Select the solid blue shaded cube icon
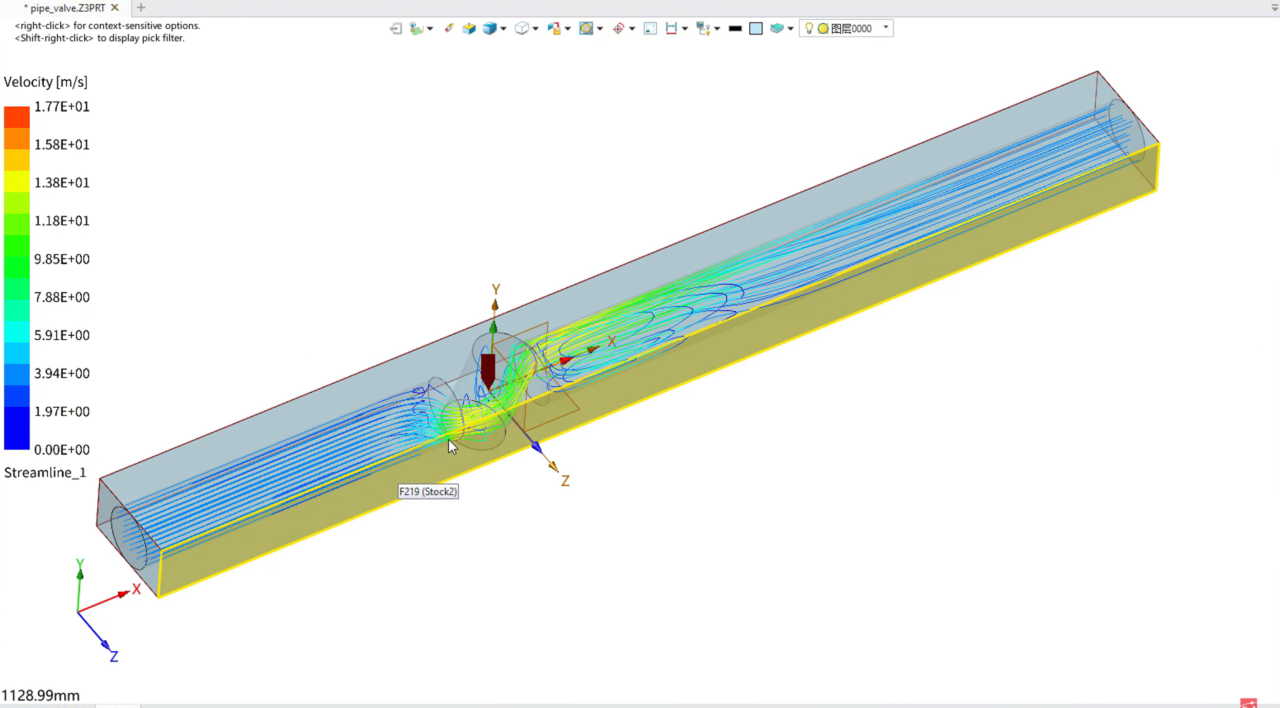Image resolution: width=1280 pixels, height=708 pixels. click(x=490, y=29)
